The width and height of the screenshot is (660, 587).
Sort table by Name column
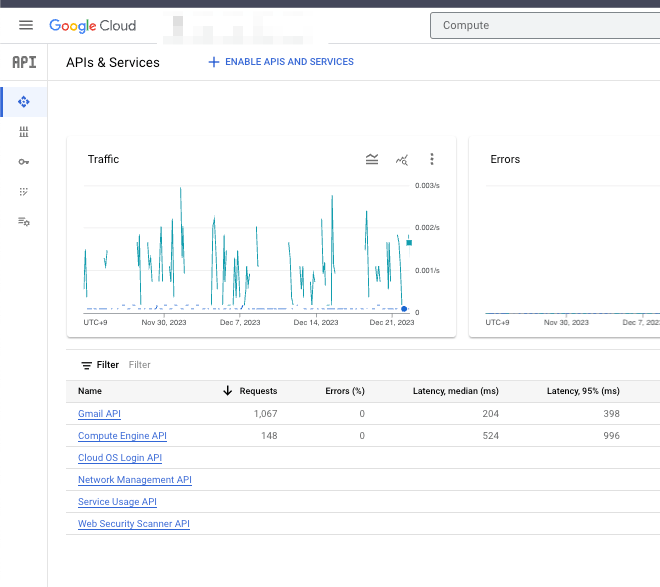pos(90,391)
